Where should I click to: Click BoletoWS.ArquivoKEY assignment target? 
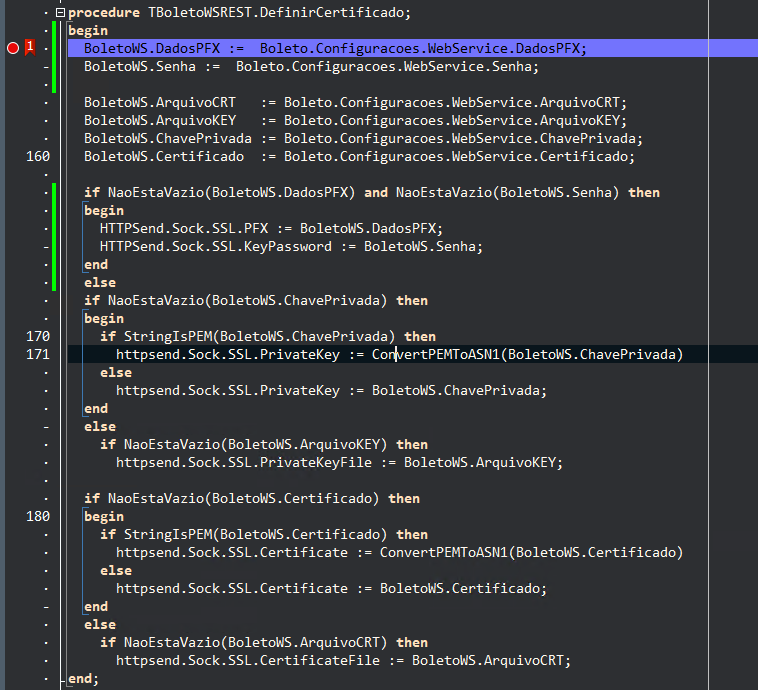coord(160,120)
